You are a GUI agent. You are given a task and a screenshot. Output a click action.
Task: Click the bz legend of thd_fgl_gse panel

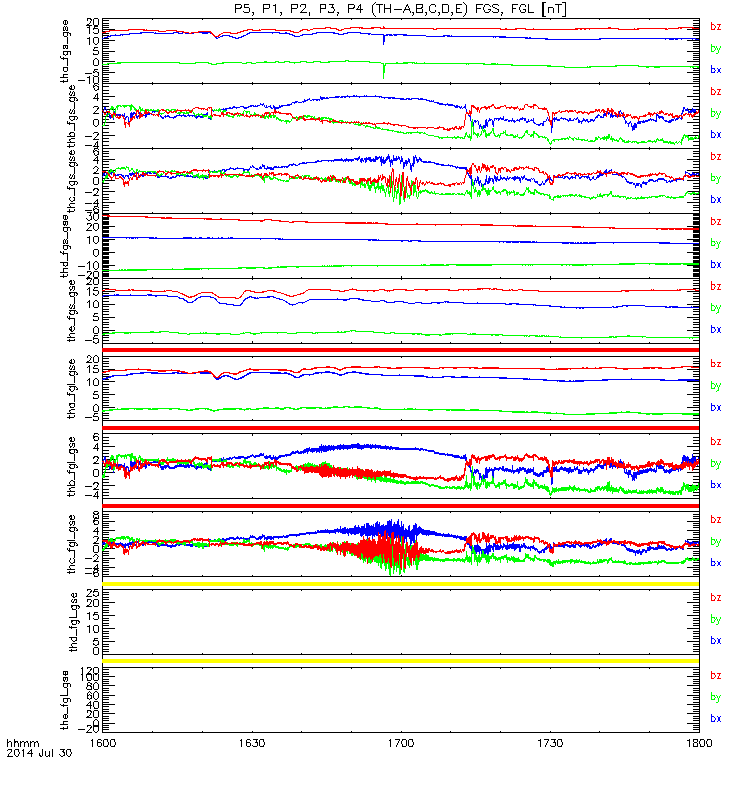point(716,597)
